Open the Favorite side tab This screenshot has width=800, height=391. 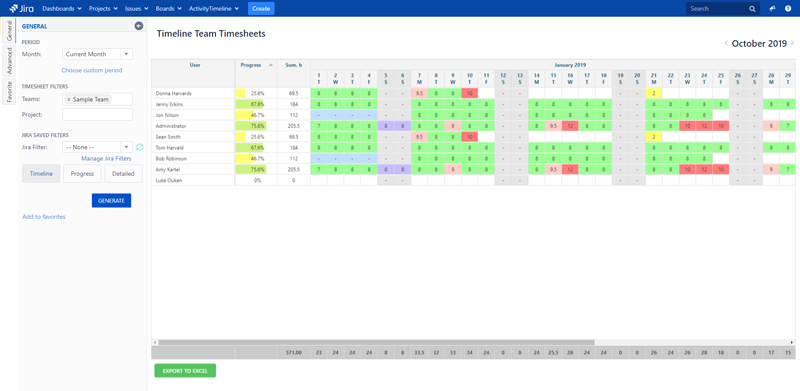[x=9, y=91]
